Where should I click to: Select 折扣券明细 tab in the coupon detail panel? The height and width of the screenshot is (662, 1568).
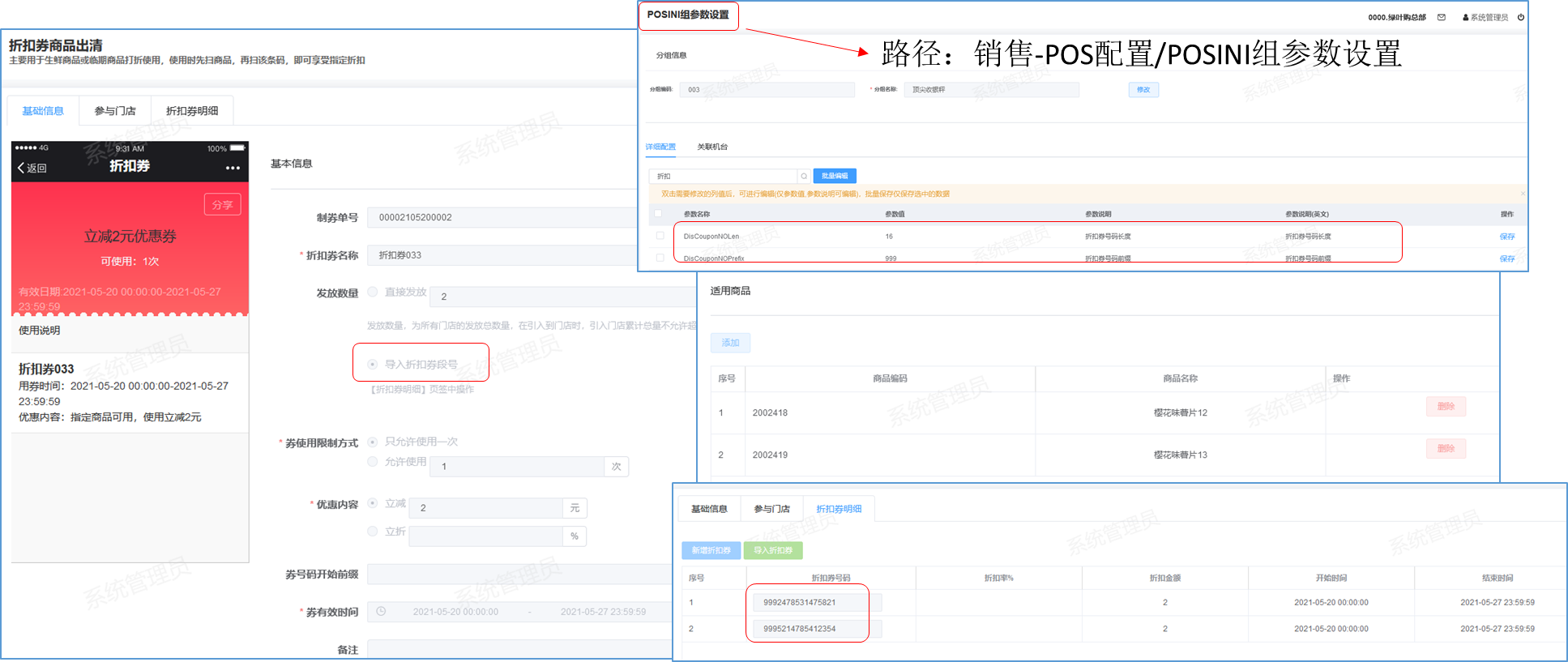click(x=839, y=509)
